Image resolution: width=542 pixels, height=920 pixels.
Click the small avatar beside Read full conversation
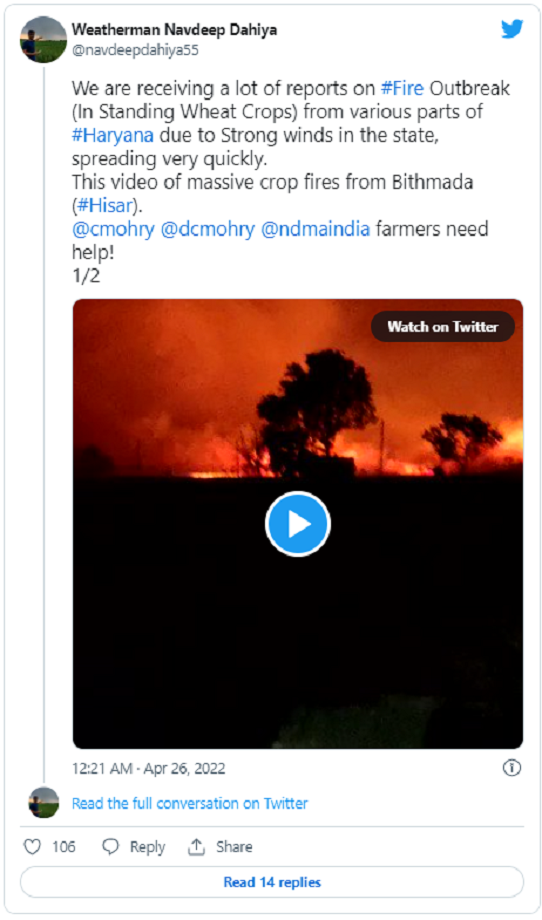click(44, 803)
